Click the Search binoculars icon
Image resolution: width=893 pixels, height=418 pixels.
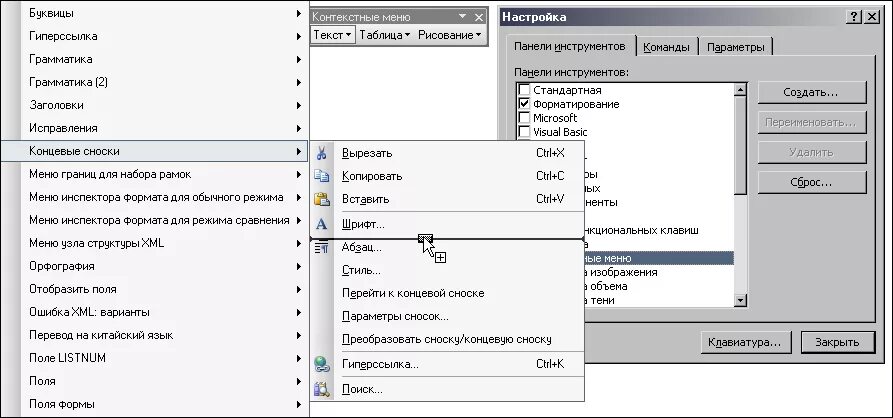tap(322, 390)
